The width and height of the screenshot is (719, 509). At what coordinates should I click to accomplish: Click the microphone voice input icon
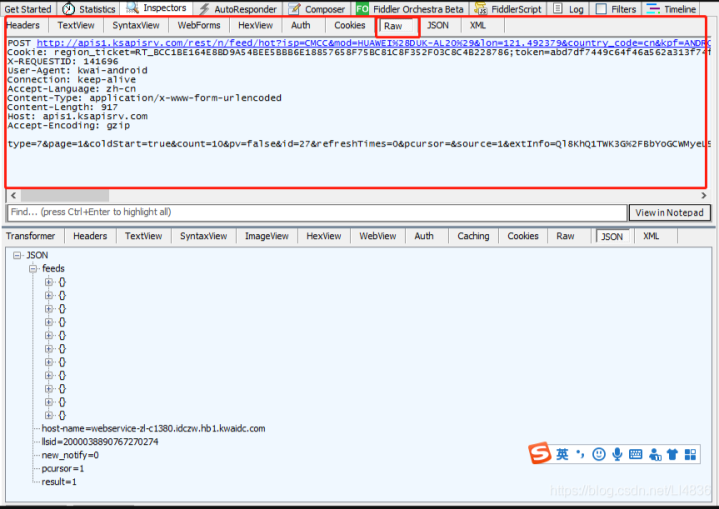(617, 454)
